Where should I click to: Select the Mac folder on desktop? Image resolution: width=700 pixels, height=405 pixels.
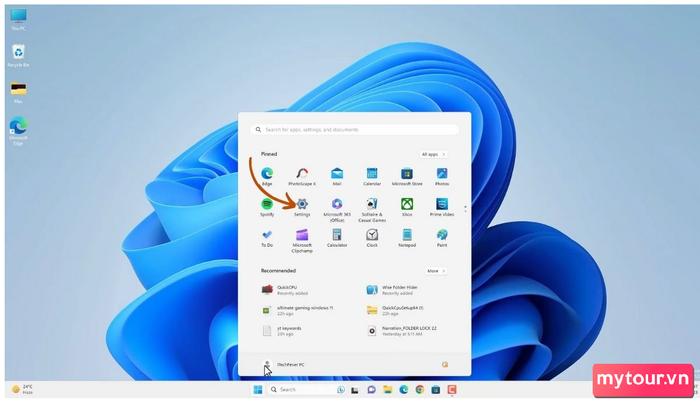18,92
